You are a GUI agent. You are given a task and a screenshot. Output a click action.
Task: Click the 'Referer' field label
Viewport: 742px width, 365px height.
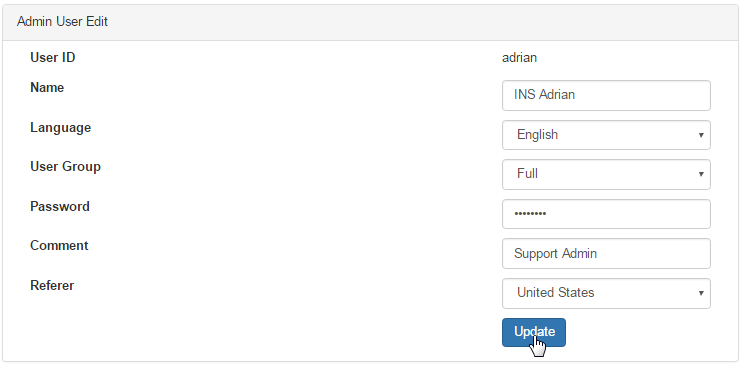coord(52,285)
